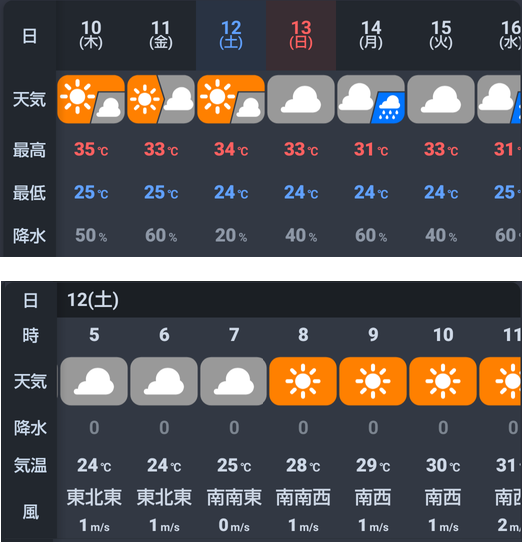Select the 12 (土) date header tab
Viewport: 522px width, 542px height.
(231, 35)
